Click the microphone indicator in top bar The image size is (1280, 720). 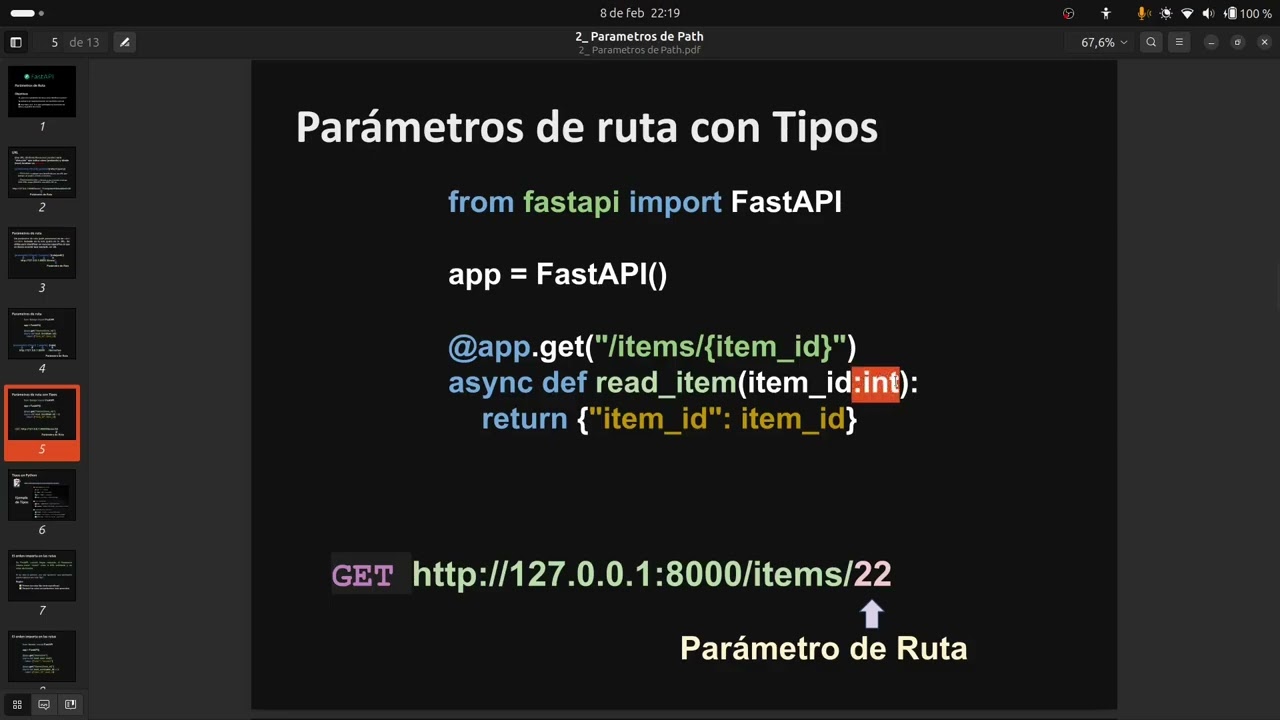1143,13
